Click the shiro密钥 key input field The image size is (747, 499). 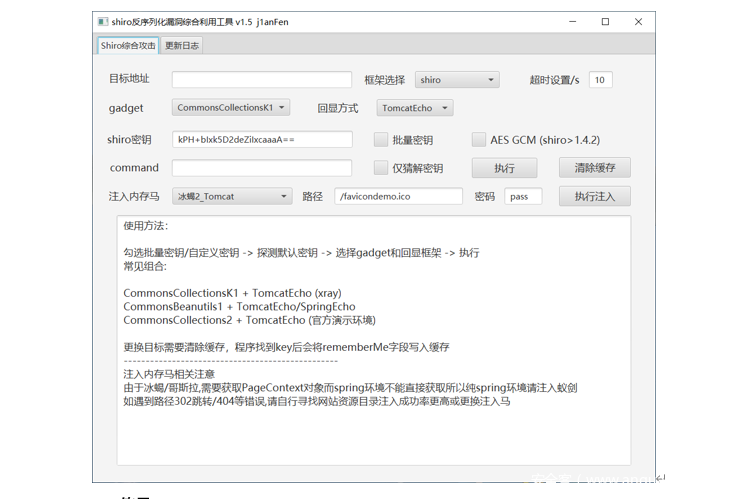[x=262, y=140]
